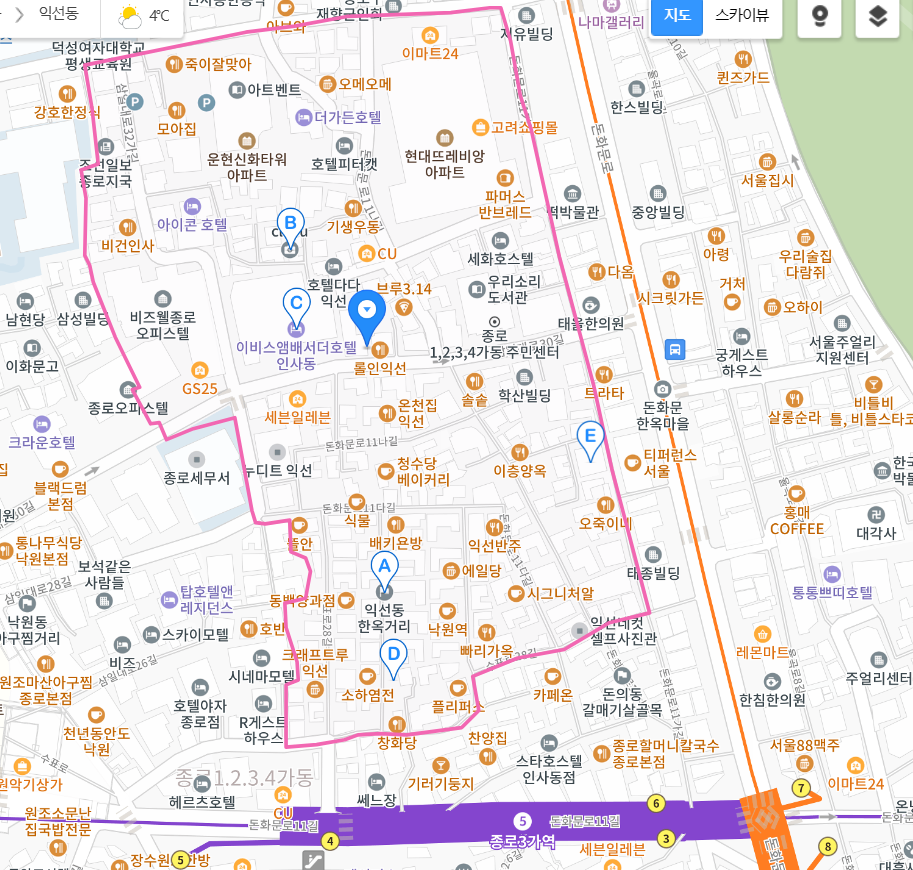
Task: Click the line 5 종로3가역 station badge
Action: tap(522, 822)
